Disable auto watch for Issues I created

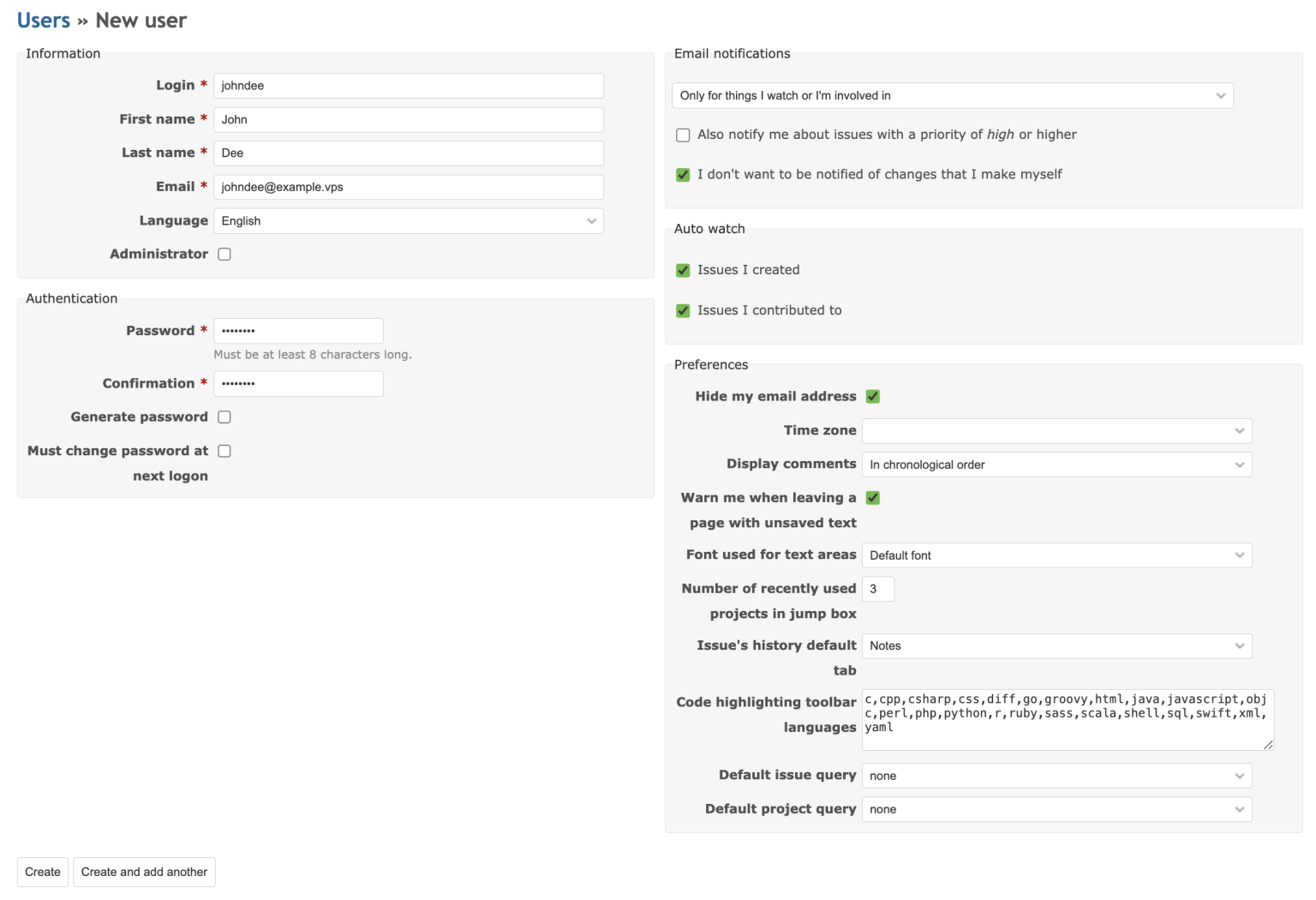[682, 269]
